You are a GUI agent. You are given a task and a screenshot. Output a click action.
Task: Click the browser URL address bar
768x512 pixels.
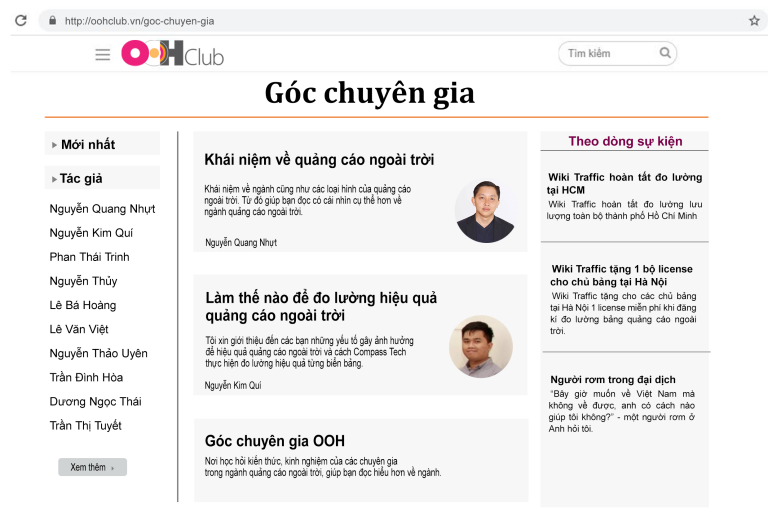tap(400, 20)
